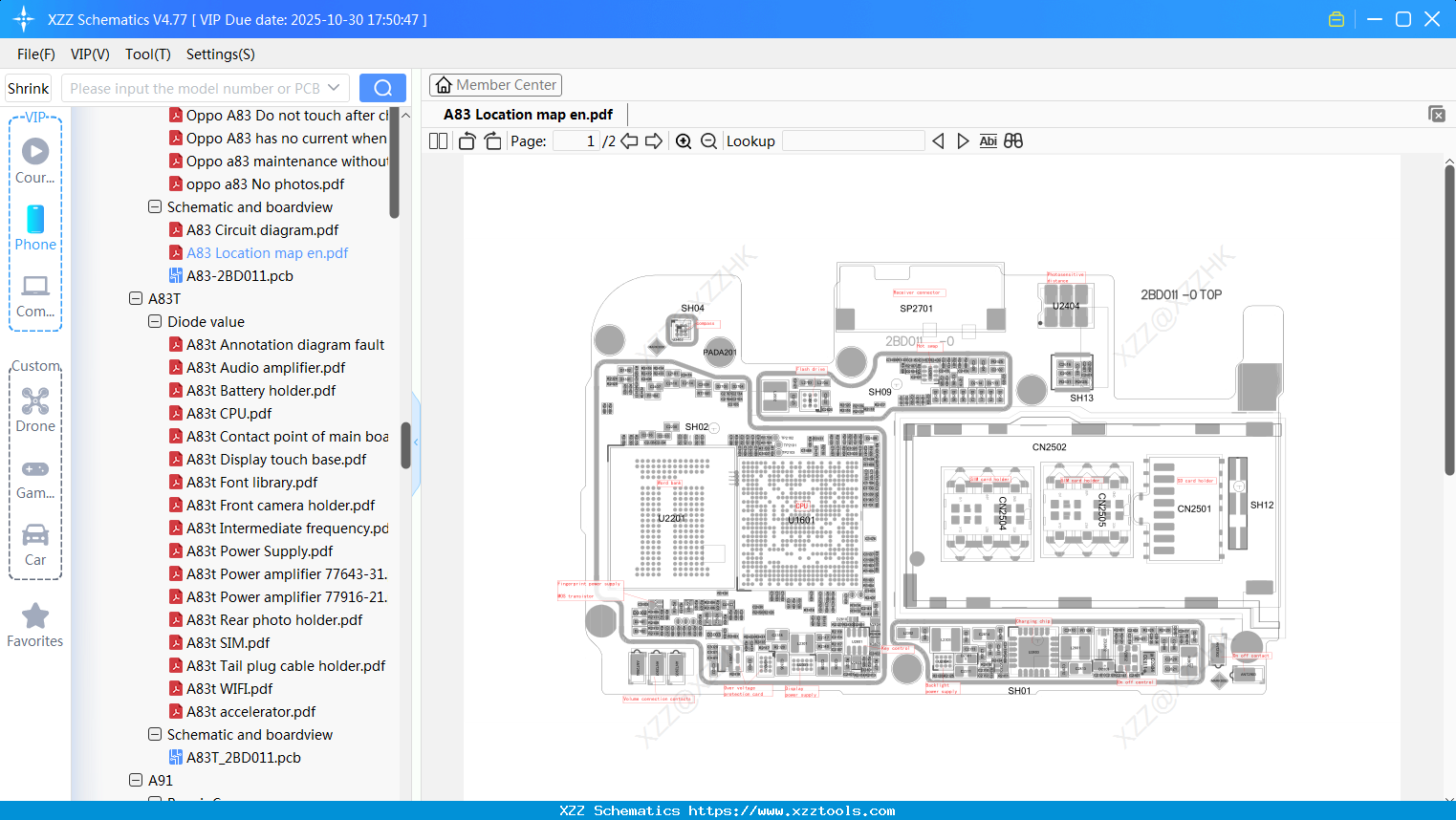Select the Phone category
Image resolution: width=1456 pixels, height=820 pixels.
click(x=35, y=227)
